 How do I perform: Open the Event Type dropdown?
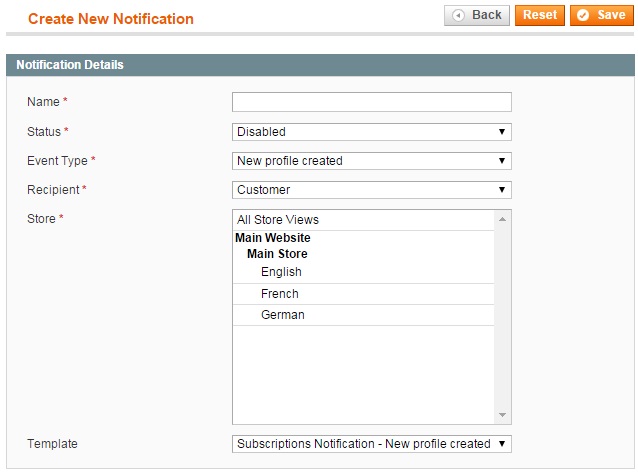click(x=371, y=161)
